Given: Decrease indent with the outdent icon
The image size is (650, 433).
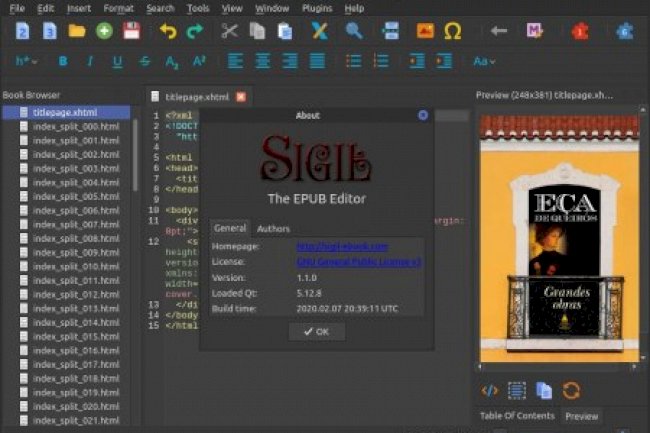Looking at the screenshot, I should [417, 61].
